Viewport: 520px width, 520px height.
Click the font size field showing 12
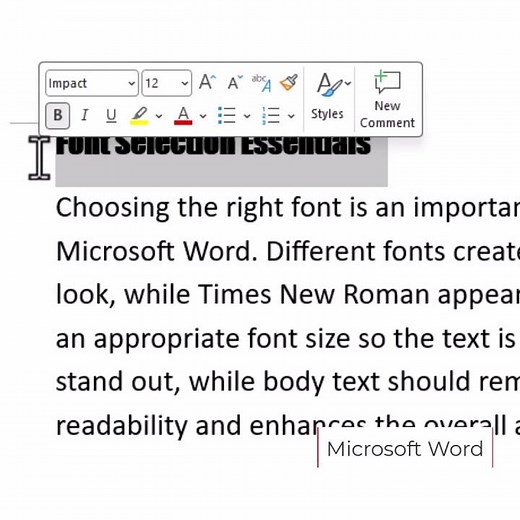pyautogui.click(x=167, y=83)
